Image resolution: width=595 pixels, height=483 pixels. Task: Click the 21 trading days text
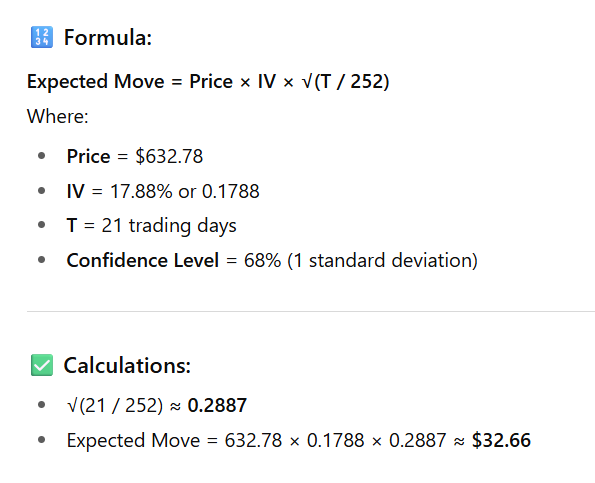tap(169, 226)
